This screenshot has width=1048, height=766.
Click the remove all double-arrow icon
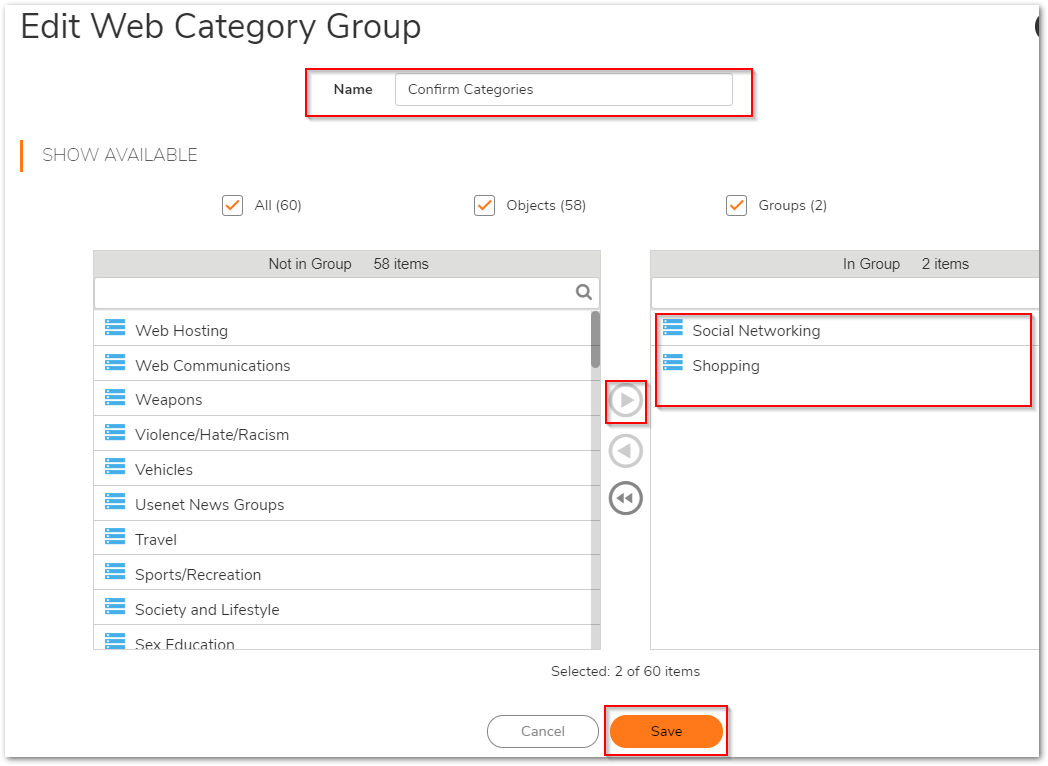click(626, 498)
